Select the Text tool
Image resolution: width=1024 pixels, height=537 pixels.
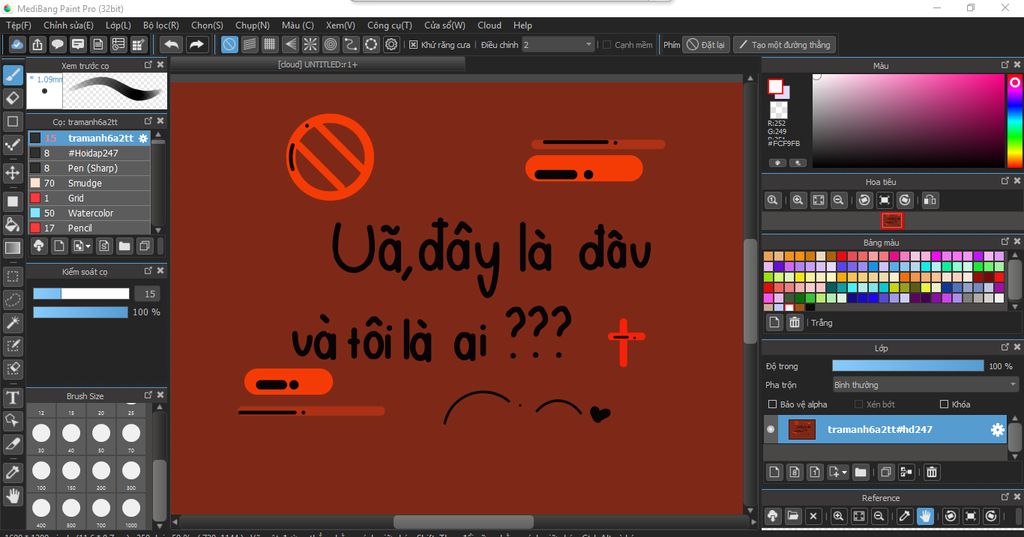click(x=12, y=397)
